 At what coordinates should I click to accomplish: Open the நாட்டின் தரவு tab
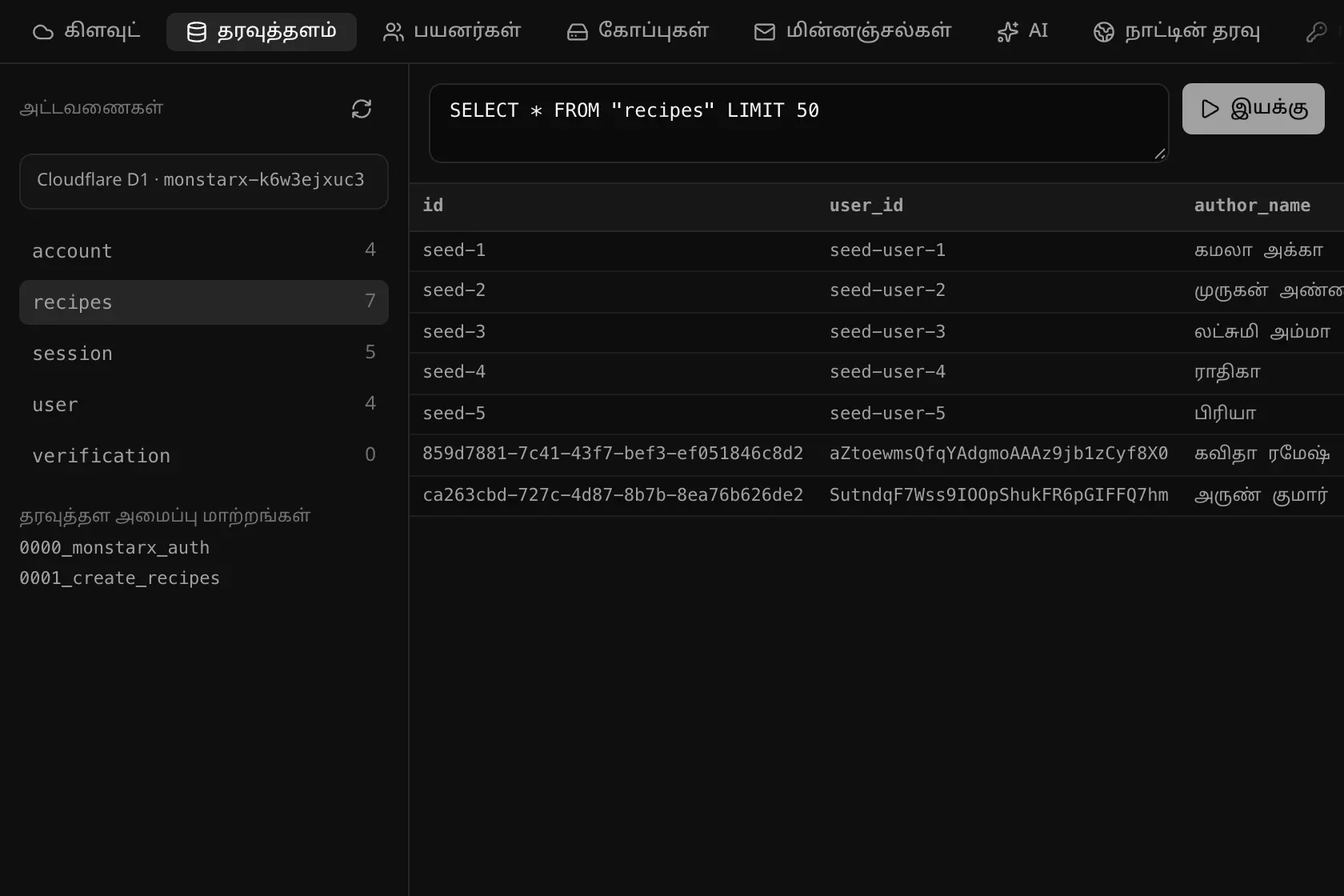pyautogui.click(x=1177, y=32)
